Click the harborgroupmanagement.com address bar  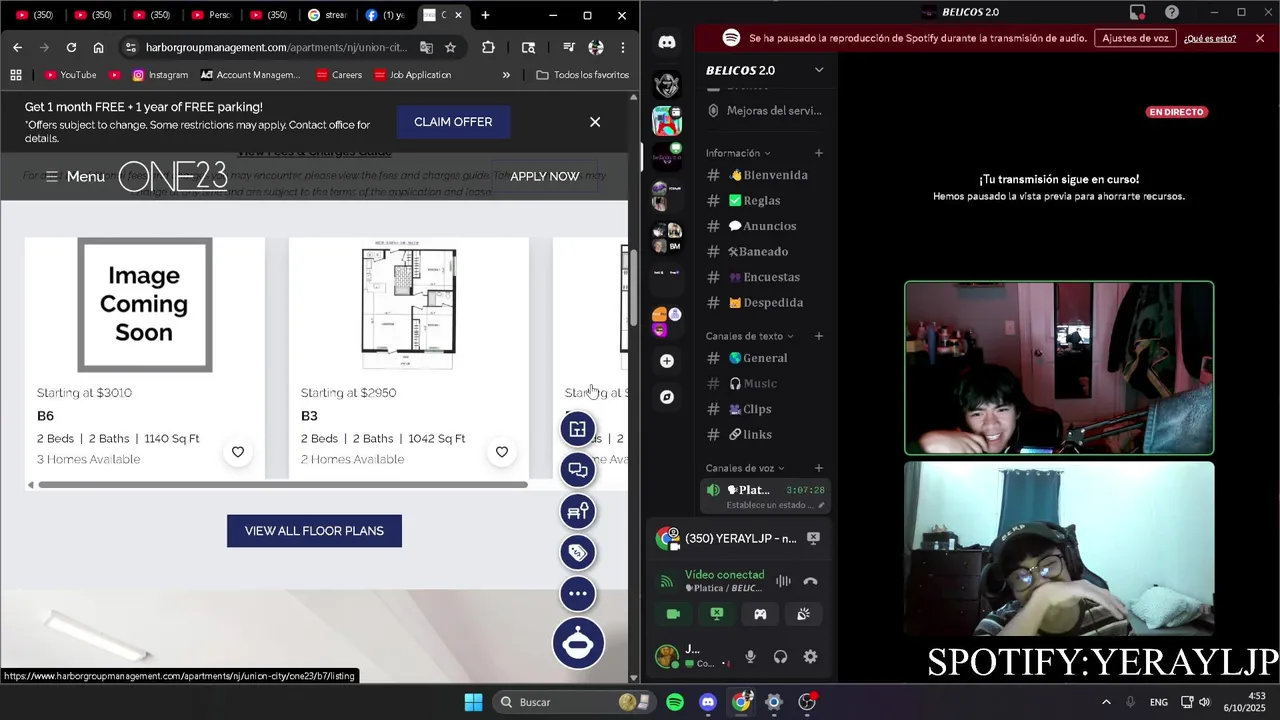276,47
